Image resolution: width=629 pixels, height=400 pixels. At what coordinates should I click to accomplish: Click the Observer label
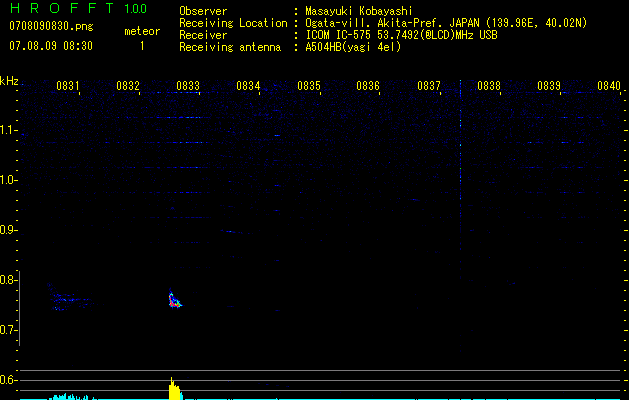(x=203, y=11)
